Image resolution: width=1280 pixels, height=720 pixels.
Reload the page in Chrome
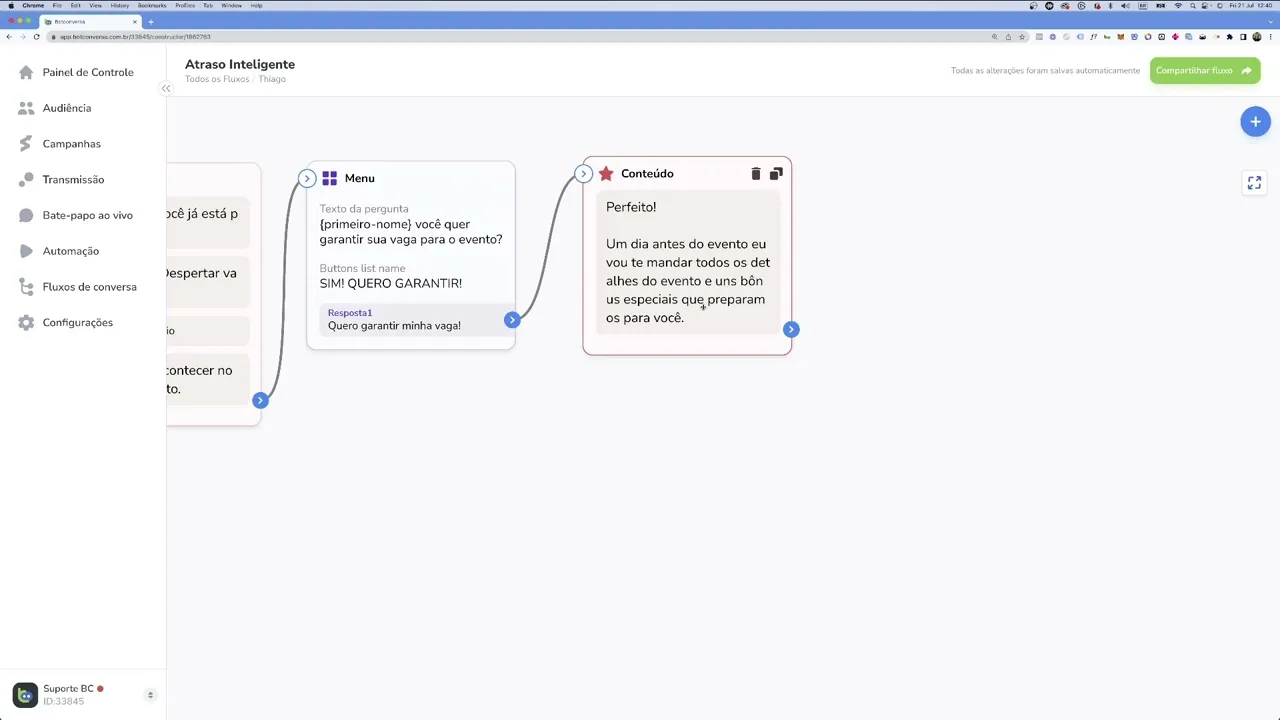coord(37,37)
